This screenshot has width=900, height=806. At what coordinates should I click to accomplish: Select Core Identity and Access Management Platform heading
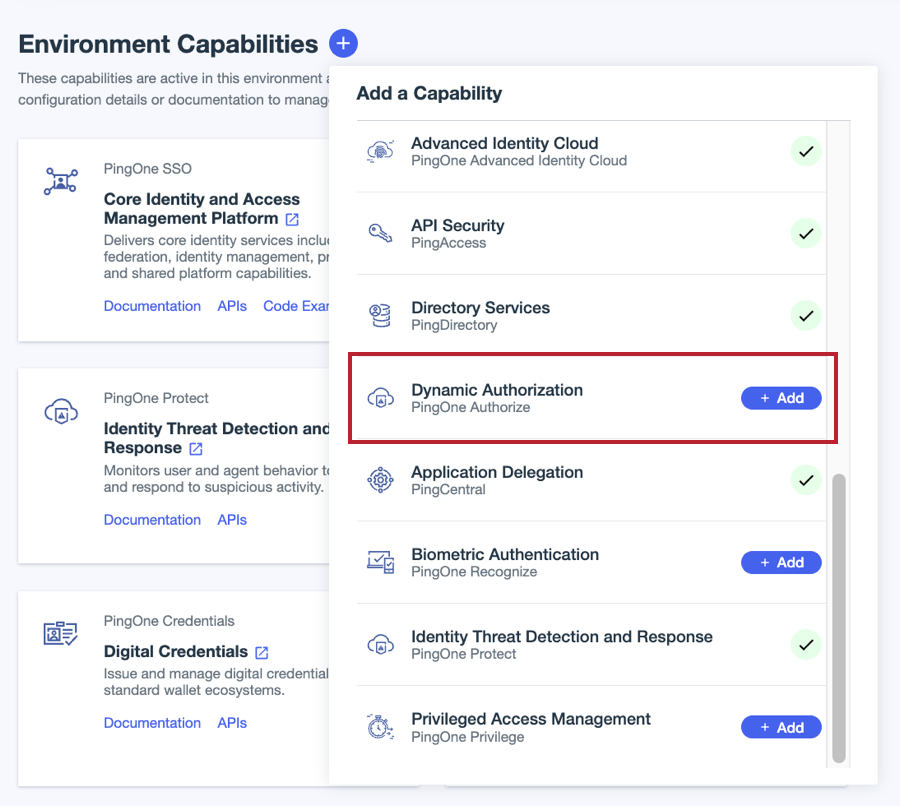tap(201, 209)
